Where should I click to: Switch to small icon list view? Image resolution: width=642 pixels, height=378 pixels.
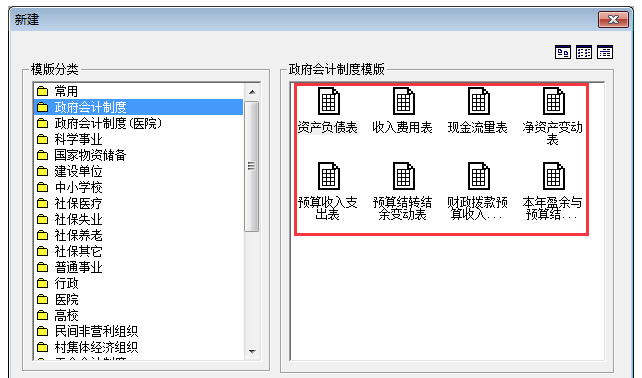click(x=584, y=52)
